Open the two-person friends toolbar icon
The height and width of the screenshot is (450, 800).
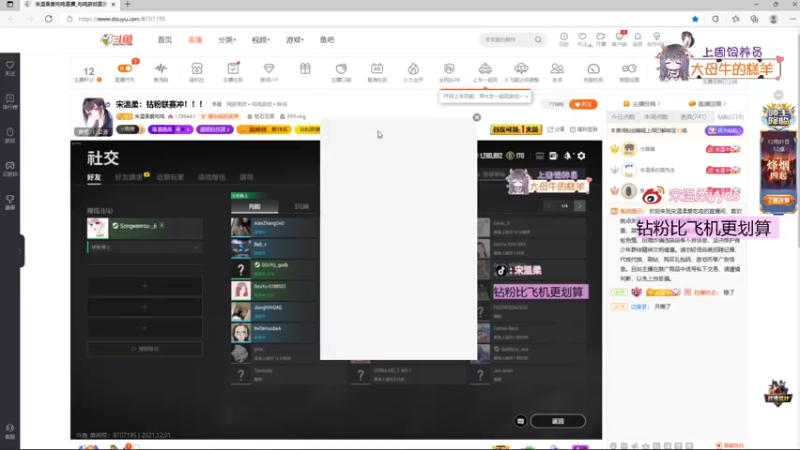tap(557, 68)
